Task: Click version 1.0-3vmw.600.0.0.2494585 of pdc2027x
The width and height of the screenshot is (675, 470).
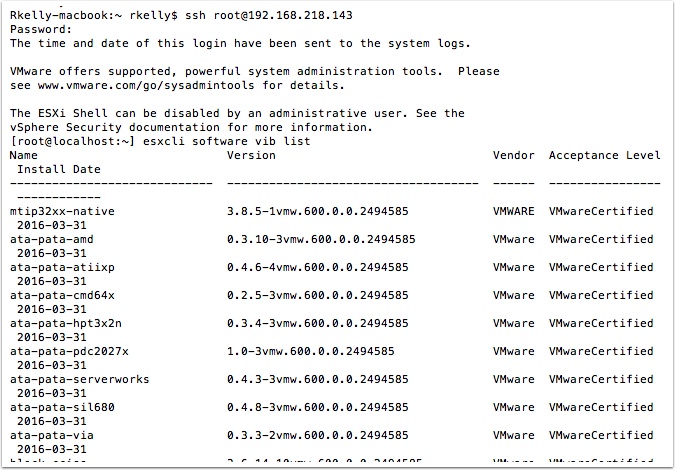Action: (311, 351)
